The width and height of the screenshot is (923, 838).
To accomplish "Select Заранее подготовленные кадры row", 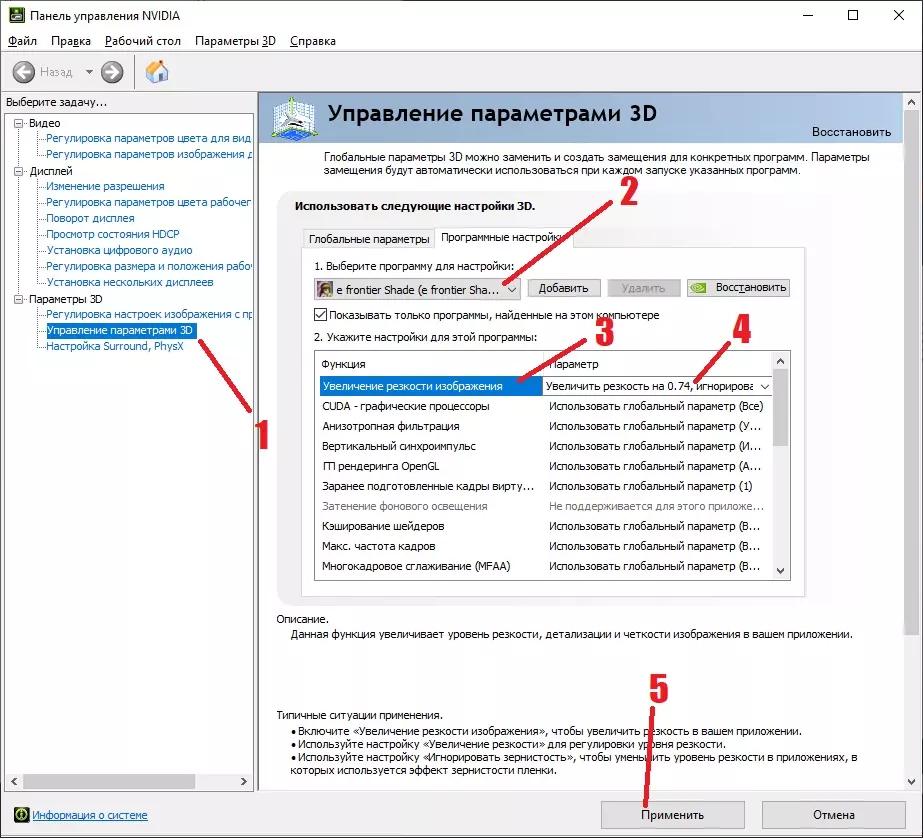I will (546, 487).
